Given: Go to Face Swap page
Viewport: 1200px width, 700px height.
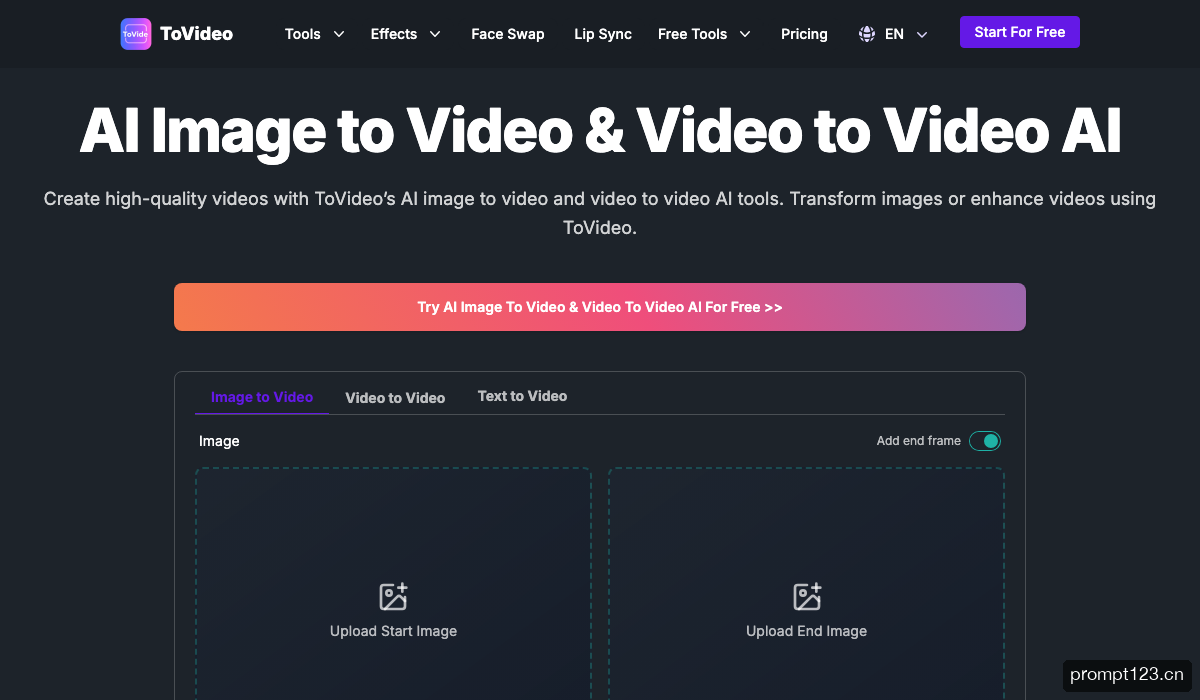Looking at the screenshot, I should tap(508, 34).
